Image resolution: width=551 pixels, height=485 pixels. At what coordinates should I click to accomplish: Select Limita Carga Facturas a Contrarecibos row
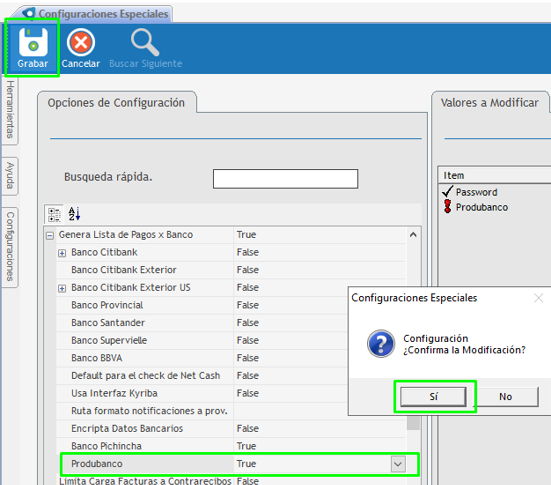click(x=145, y=481)
